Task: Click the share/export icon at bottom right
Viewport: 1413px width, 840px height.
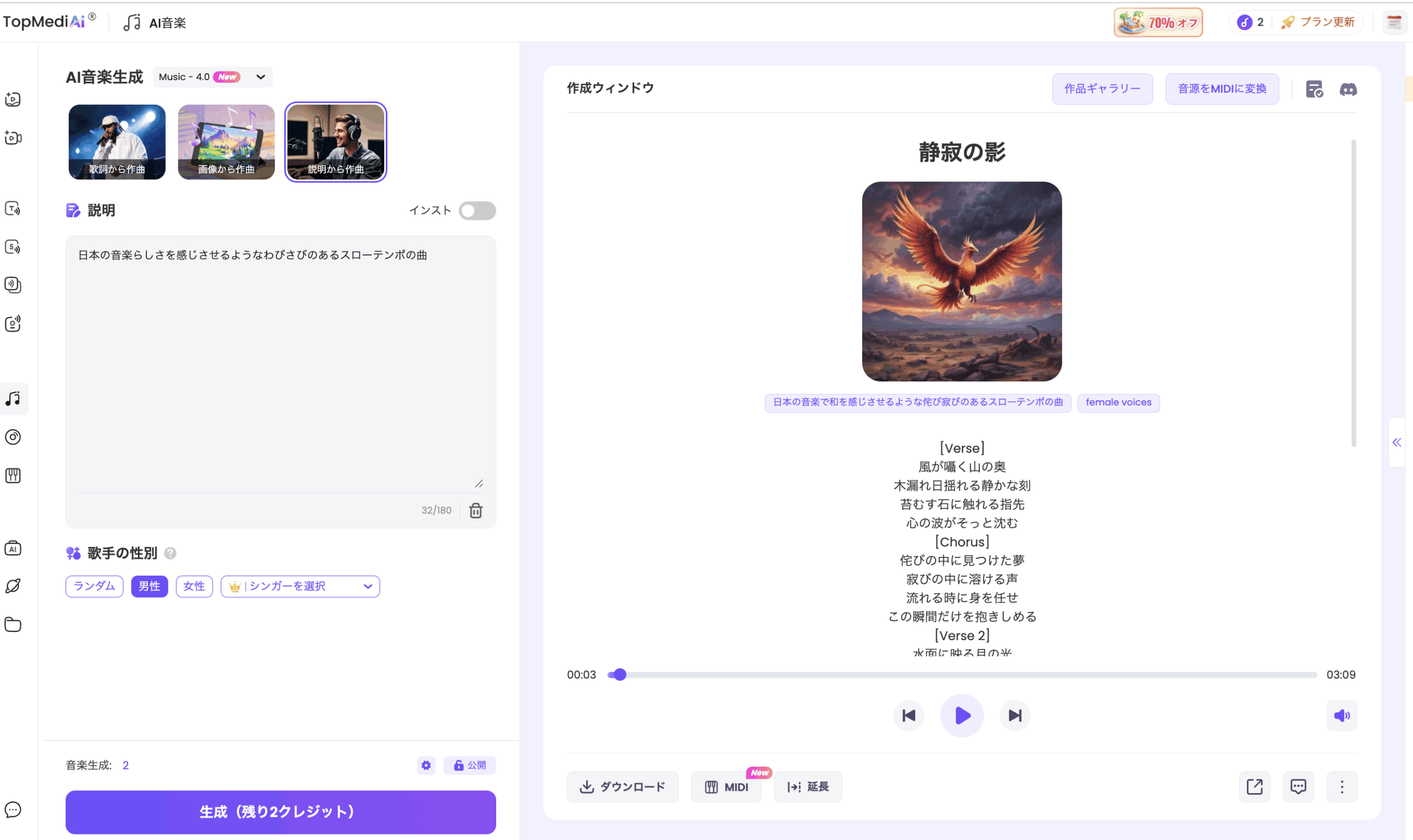Action: click(1254, 786)
